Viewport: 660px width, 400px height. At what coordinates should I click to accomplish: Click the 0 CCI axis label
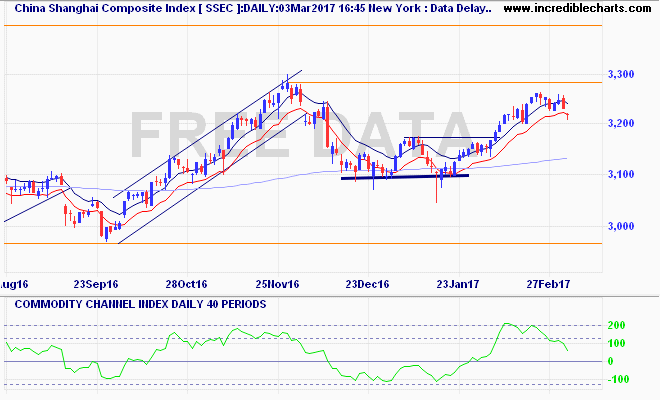coord(610,361)
